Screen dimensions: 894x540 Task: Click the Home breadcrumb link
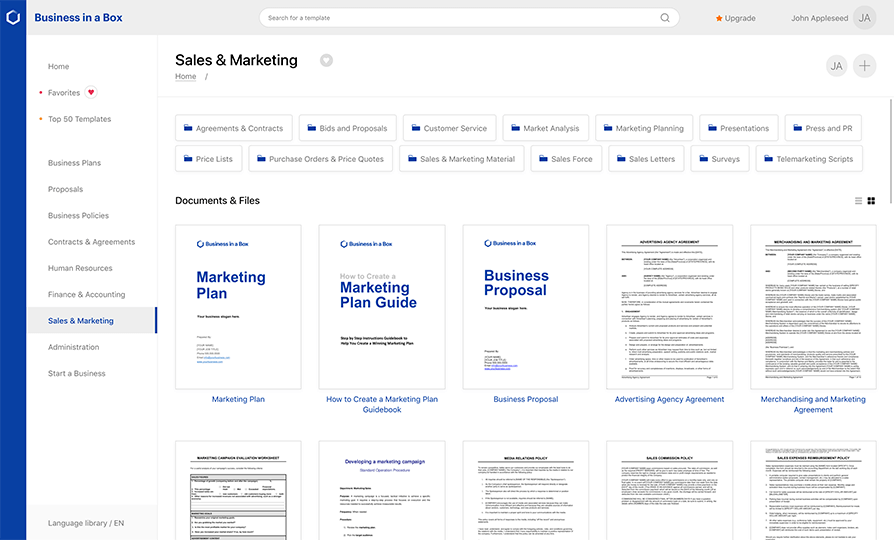coord(186,77)
